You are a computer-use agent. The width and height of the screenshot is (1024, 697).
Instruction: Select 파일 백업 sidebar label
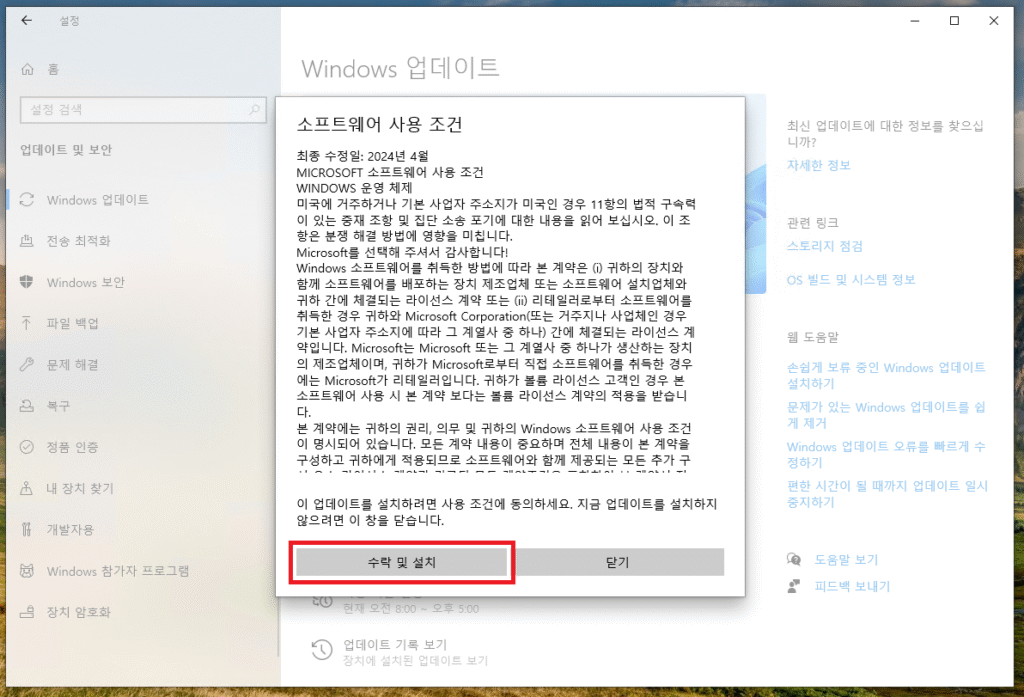click(72, 323)
